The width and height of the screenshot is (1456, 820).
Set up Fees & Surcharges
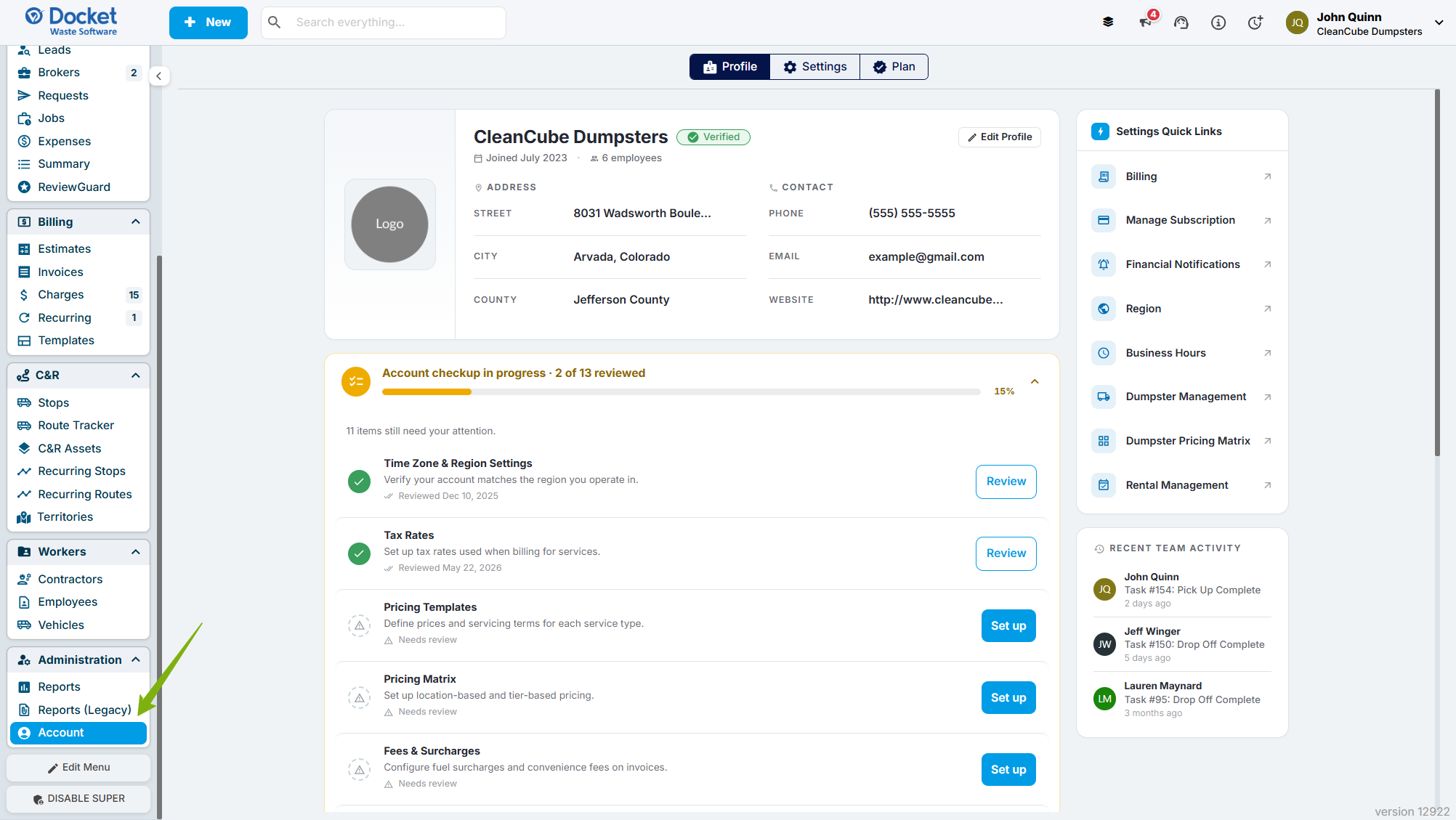1008,769
